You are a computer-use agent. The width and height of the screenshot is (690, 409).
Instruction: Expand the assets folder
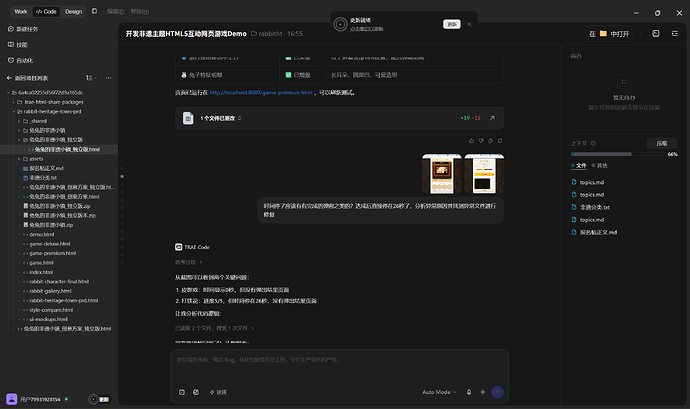pos(19,159)
